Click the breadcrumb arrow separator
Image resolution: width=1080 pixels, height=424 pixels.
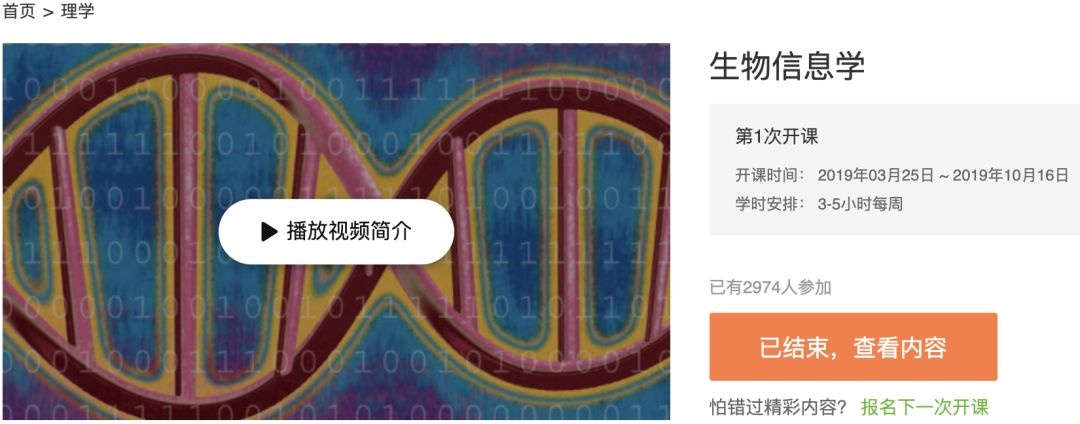(x=48, y=12)
